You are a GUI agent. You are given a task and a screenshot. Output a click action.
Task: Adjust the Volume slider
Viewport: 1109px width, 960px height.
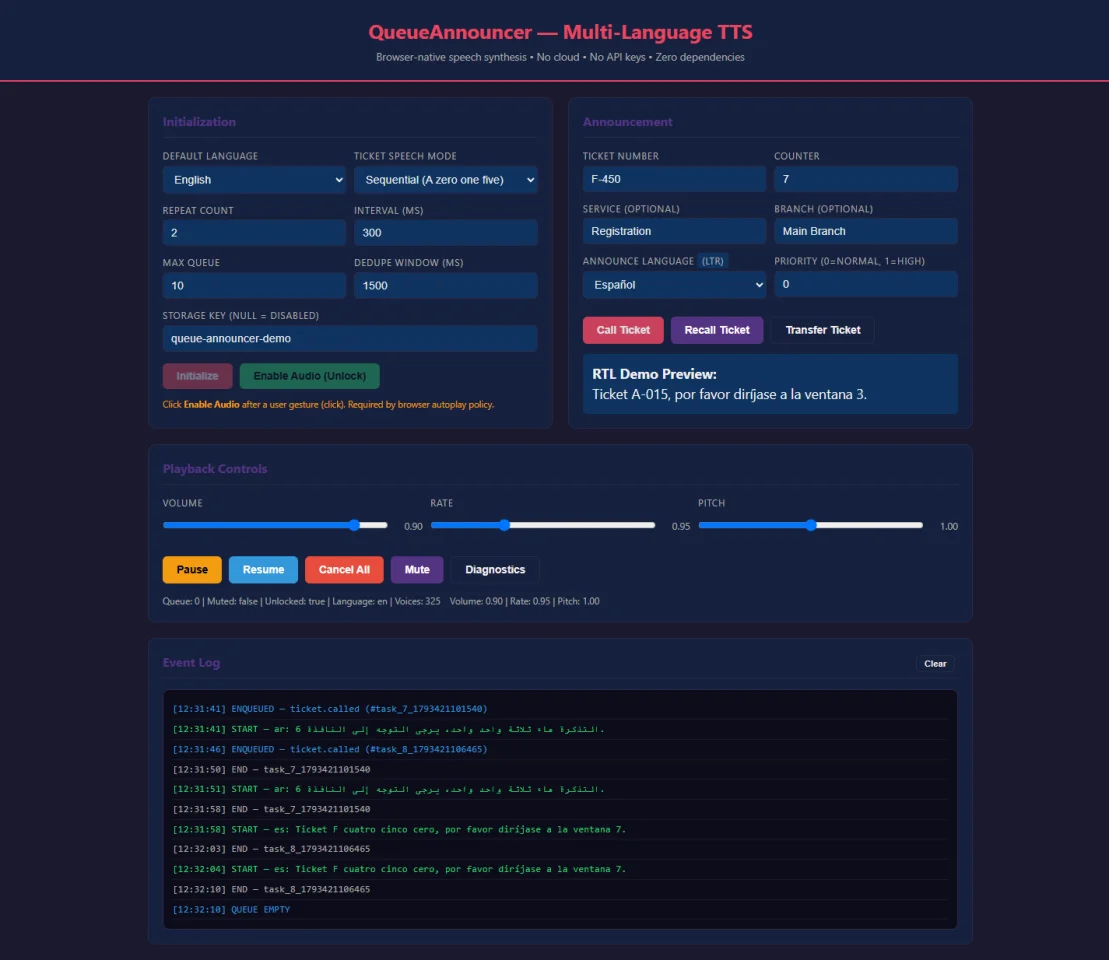coord(275,525)
